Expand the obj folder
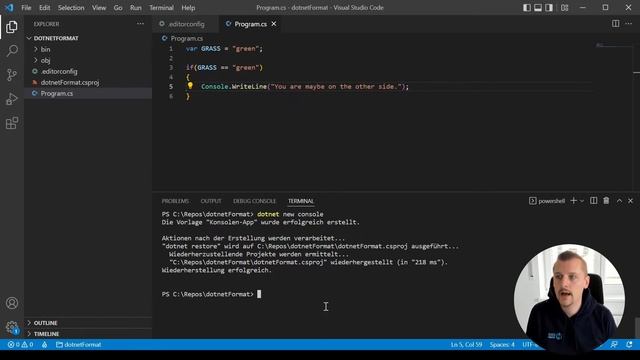This screenshot has height=360, width=640. click(x=45, y=60)
